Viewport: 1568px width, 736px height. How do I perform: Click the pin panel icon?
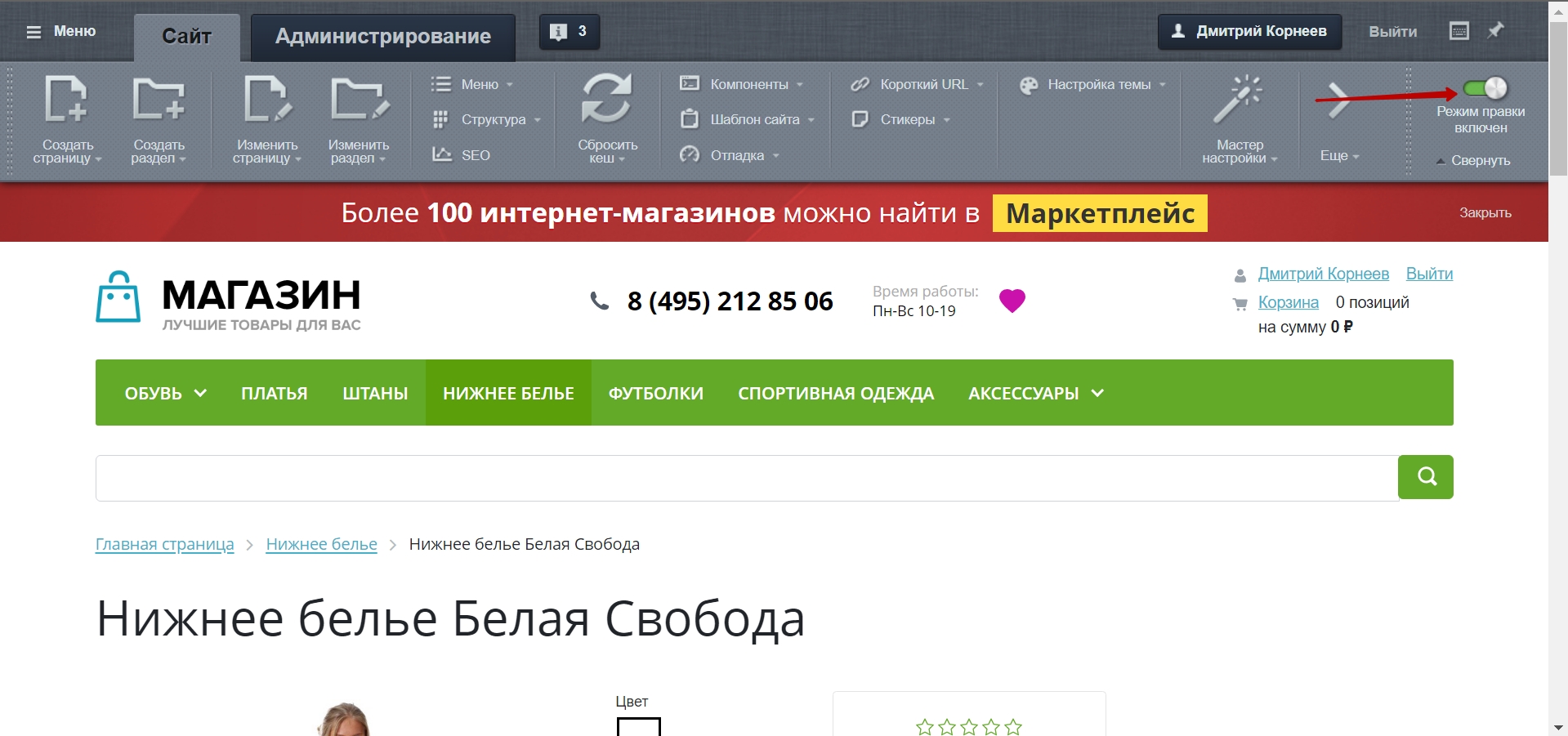1495,31
